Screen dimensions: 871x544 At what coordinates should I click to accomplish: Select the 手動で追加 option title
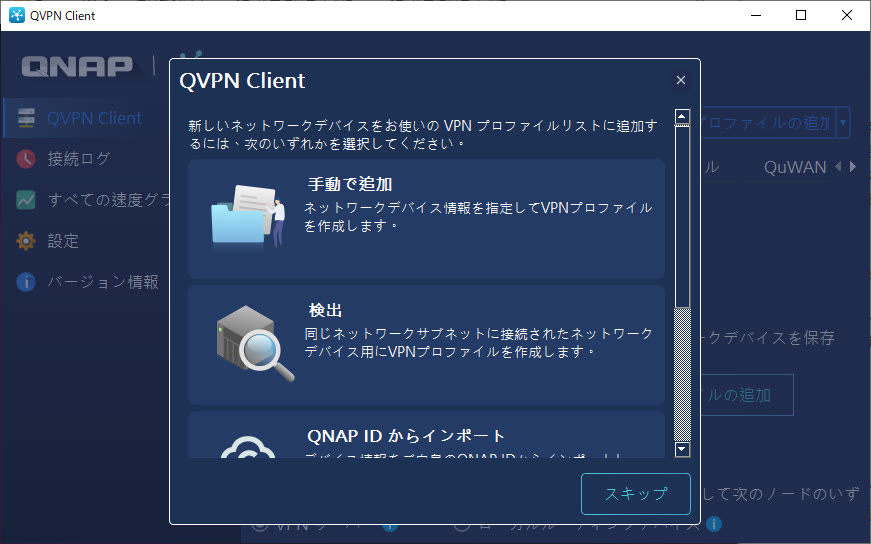tap(350, 185)
